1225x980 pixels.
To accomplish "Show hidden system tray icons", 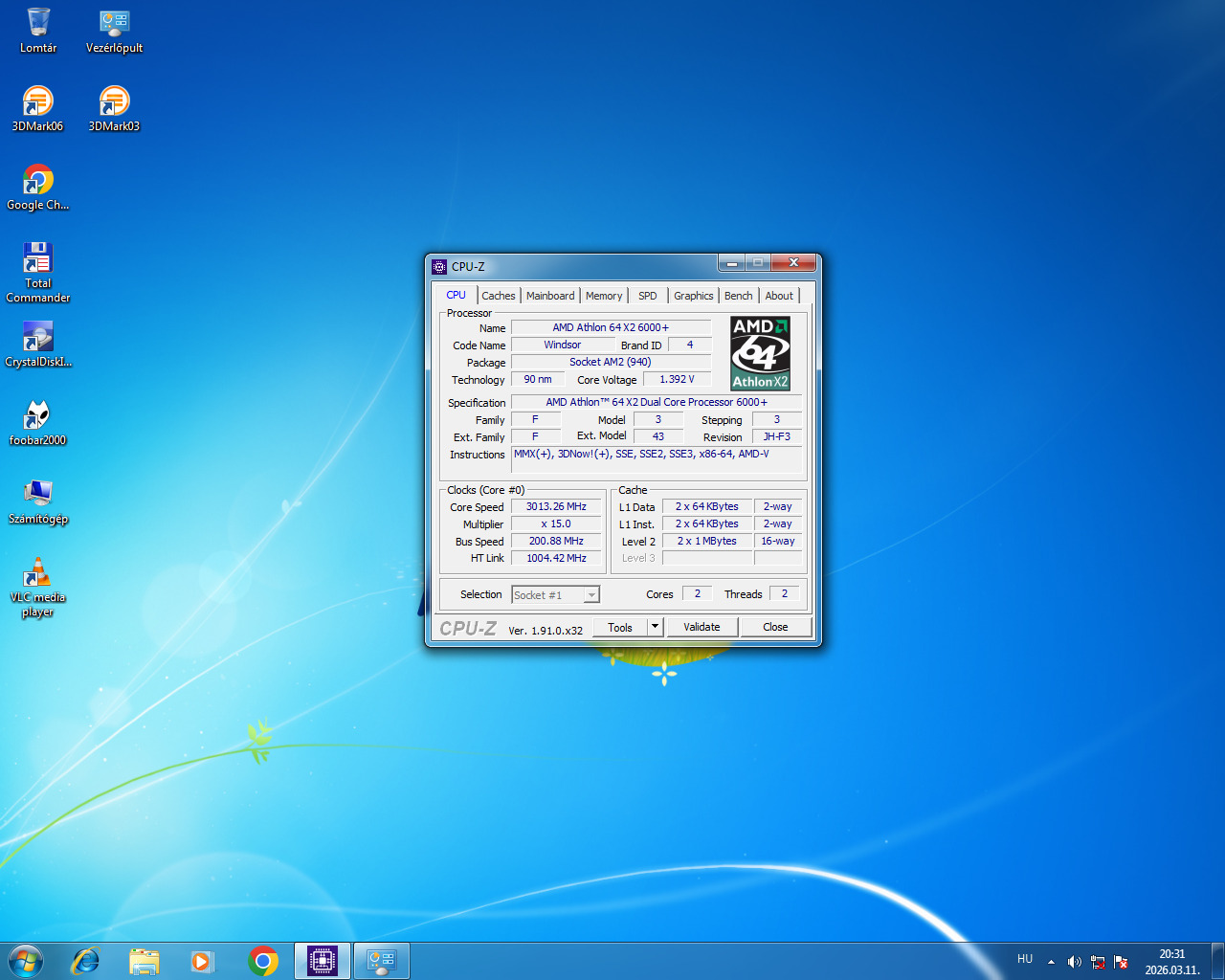I will pos(1051,962).
